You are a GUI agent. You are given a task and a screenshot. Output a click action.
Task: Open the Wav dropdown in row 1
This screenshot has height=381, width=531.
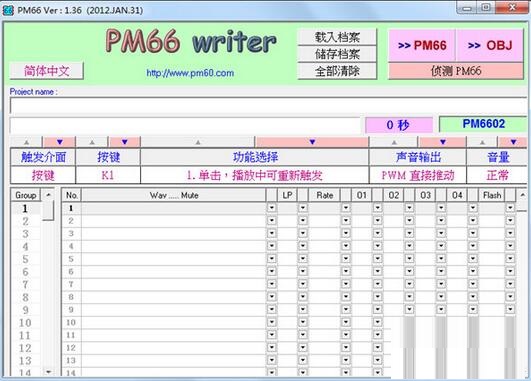coord(272,208)
